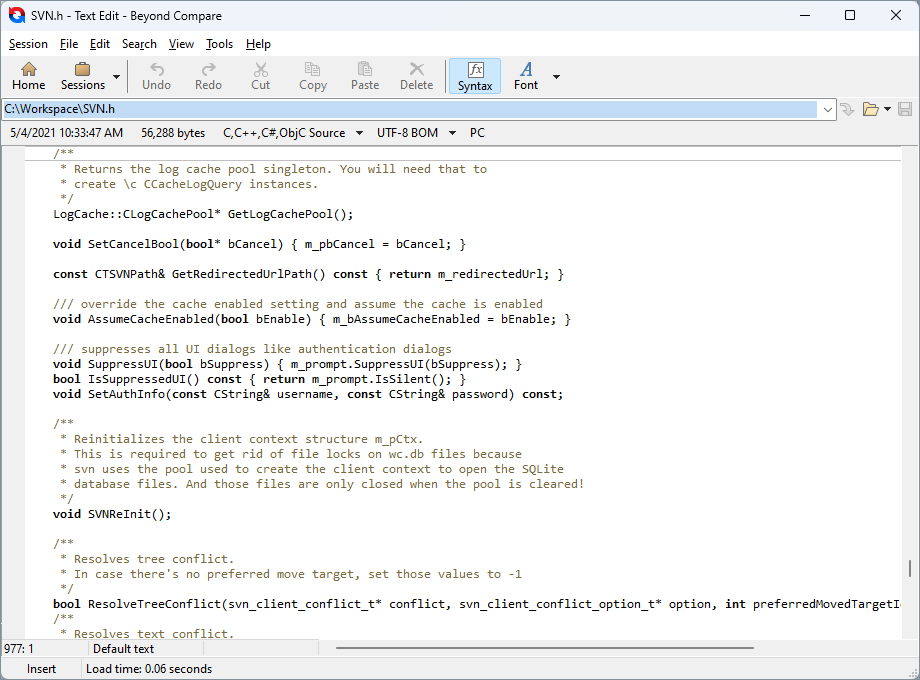920x680 pixels.
Task: Open the Search menu
Action: (139, 43)
